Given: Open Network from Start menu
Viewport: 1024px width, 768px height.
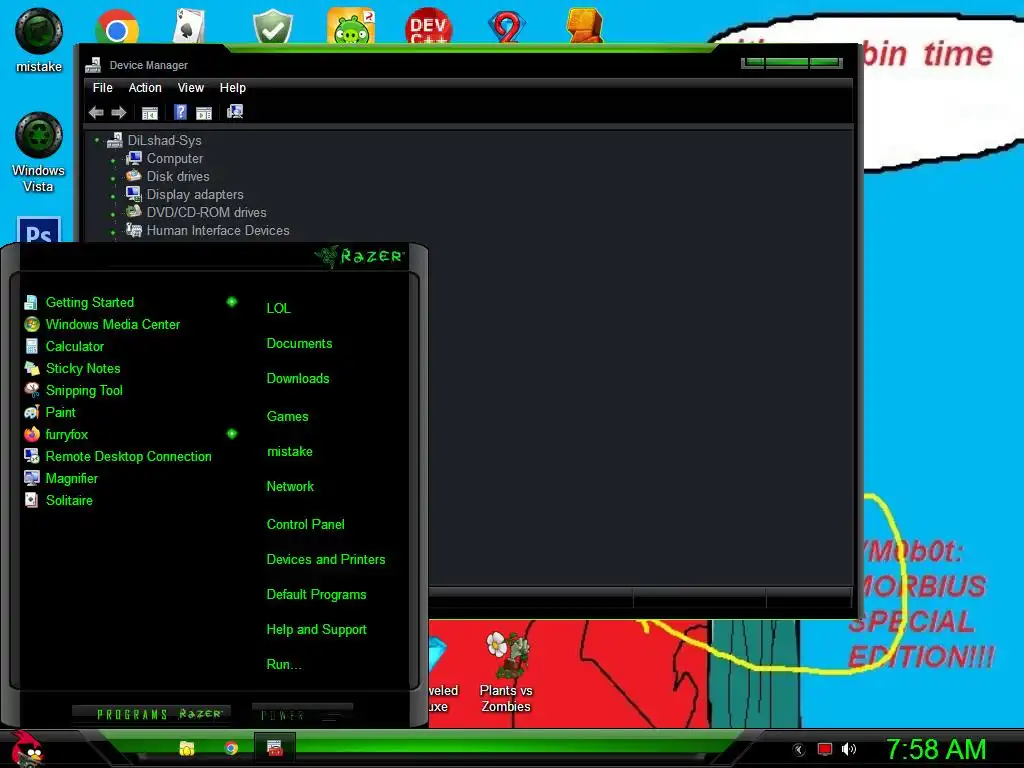Looking at the screenshot, I should pyautogui.click(x=290, y=487).
